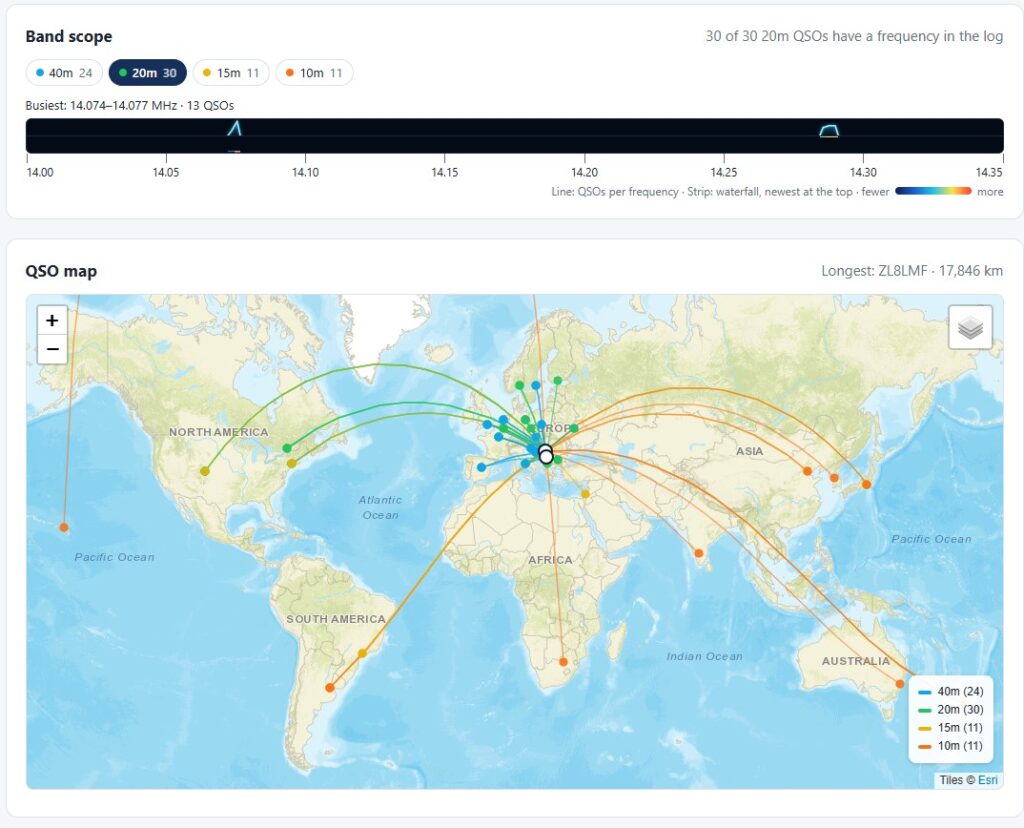Click the 15m (11) legend entry
1024x828 pixels.
click(x=951, y=728)
